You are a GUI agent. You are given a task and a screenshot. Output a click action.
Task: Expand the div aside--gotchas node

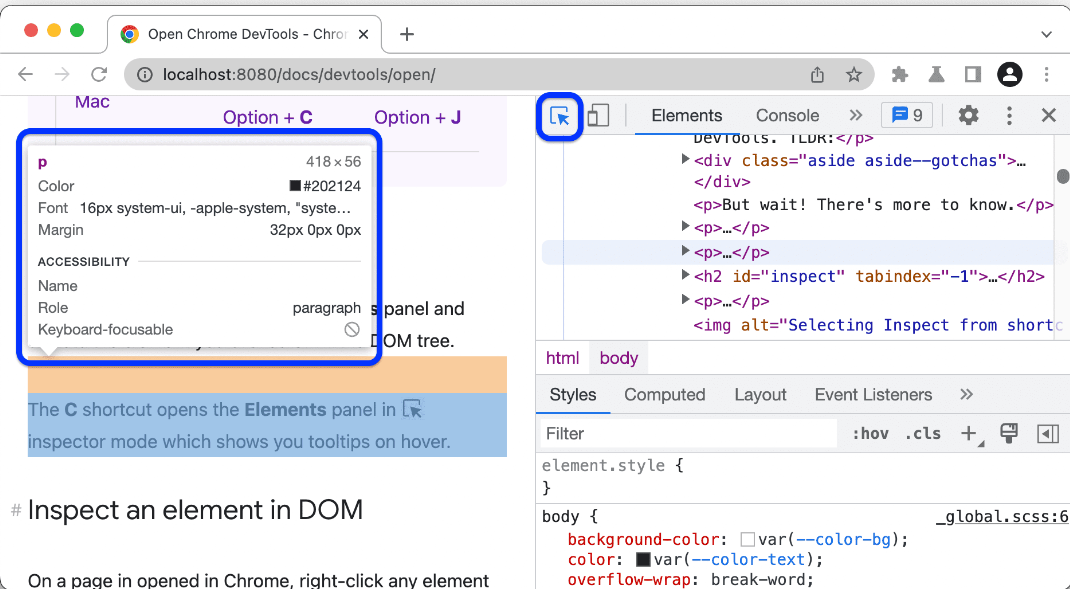(x=685, y=160)
